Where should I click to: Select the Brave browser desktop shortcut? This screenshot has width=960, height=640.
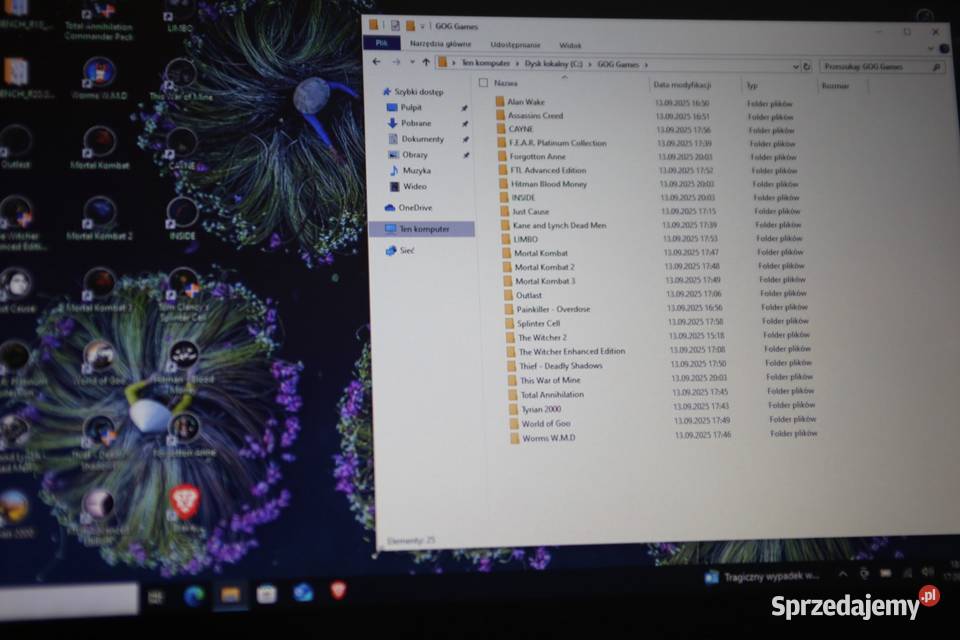[x=184, y=508]
